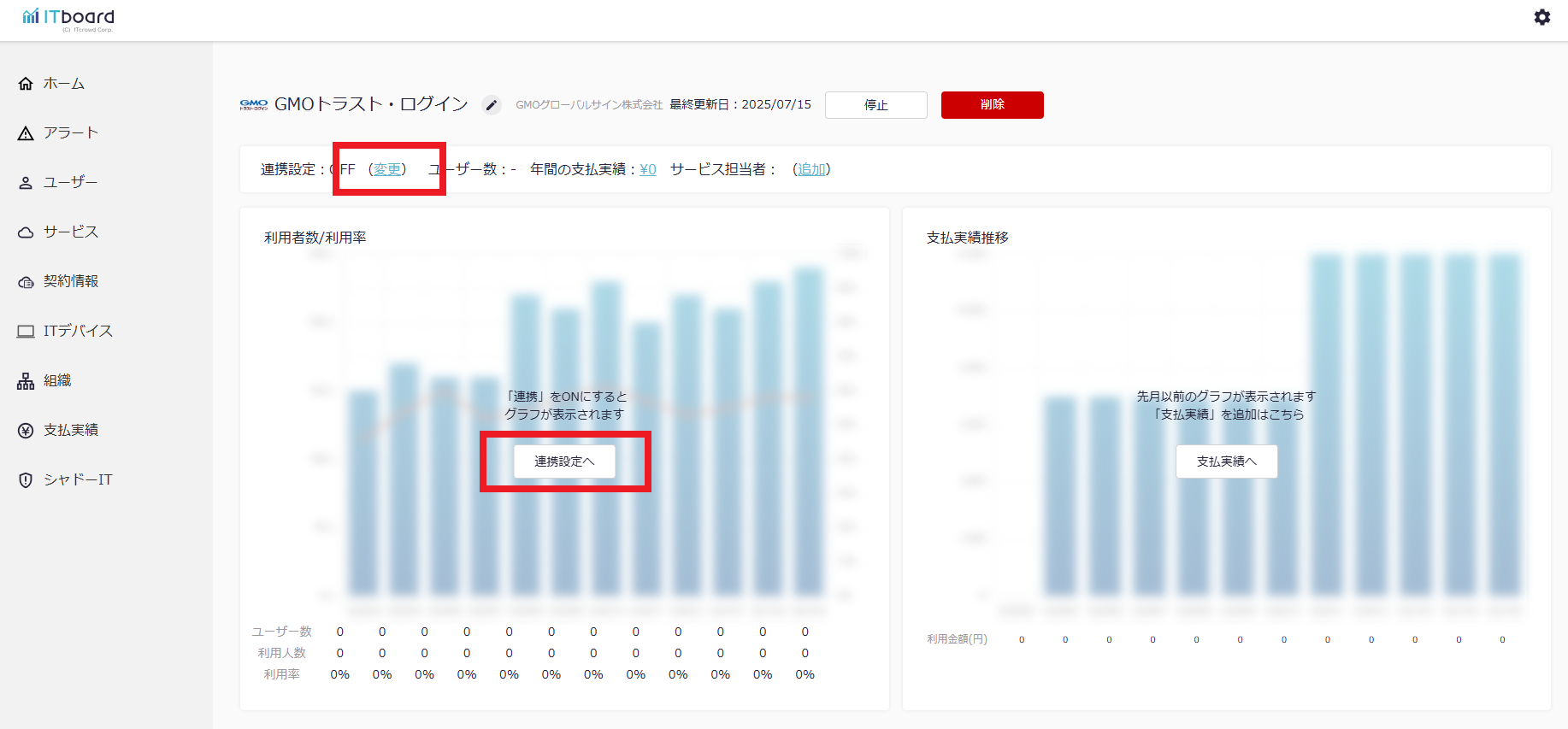Click the 支払実績推移 chart heading

click(x=968, y=238)
